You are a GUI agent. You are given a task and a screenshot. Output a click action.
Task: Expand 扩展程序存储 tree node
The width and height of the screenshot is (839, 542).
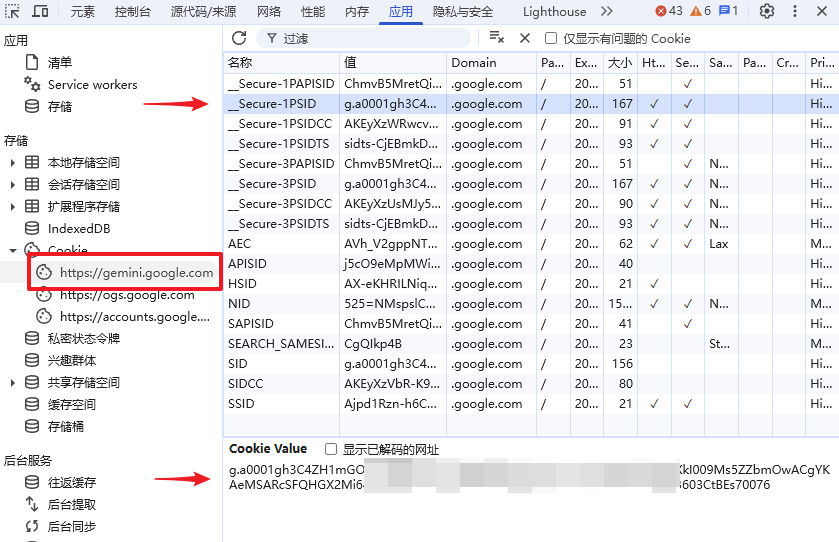pyautogui.click(x=12, y=206)
